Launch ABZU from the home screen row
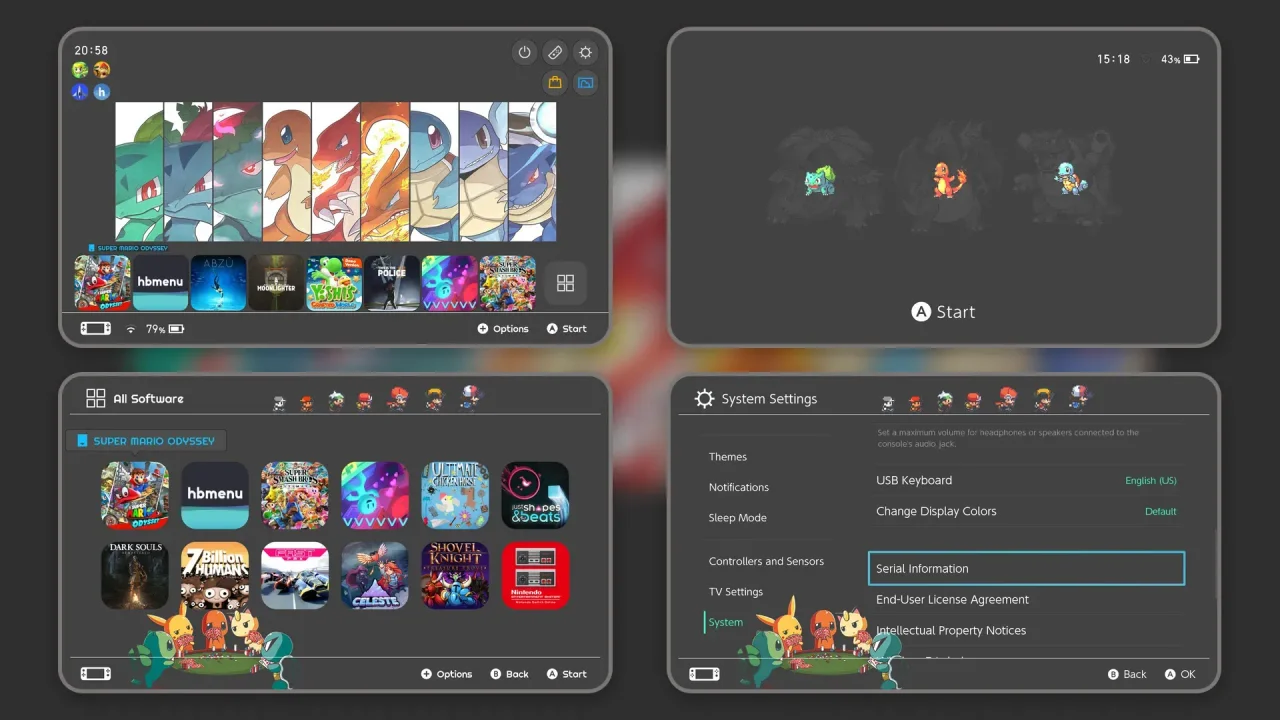This screenshot has width=1280, height=720. (219, 283)
